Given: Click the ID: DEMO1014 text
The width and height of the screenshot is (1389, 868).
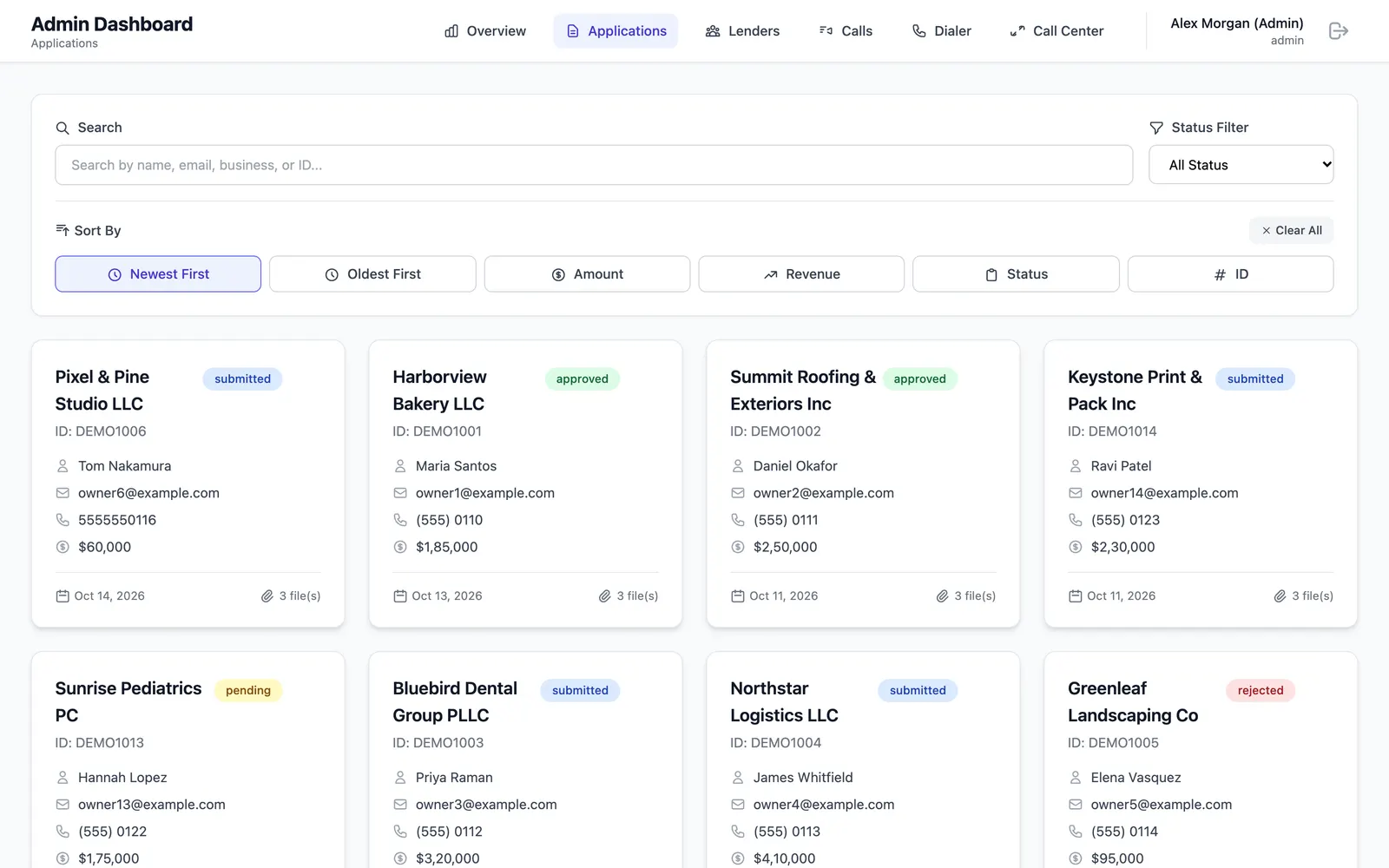Looking at the screenshot, I should click(x=1112, y=431).
